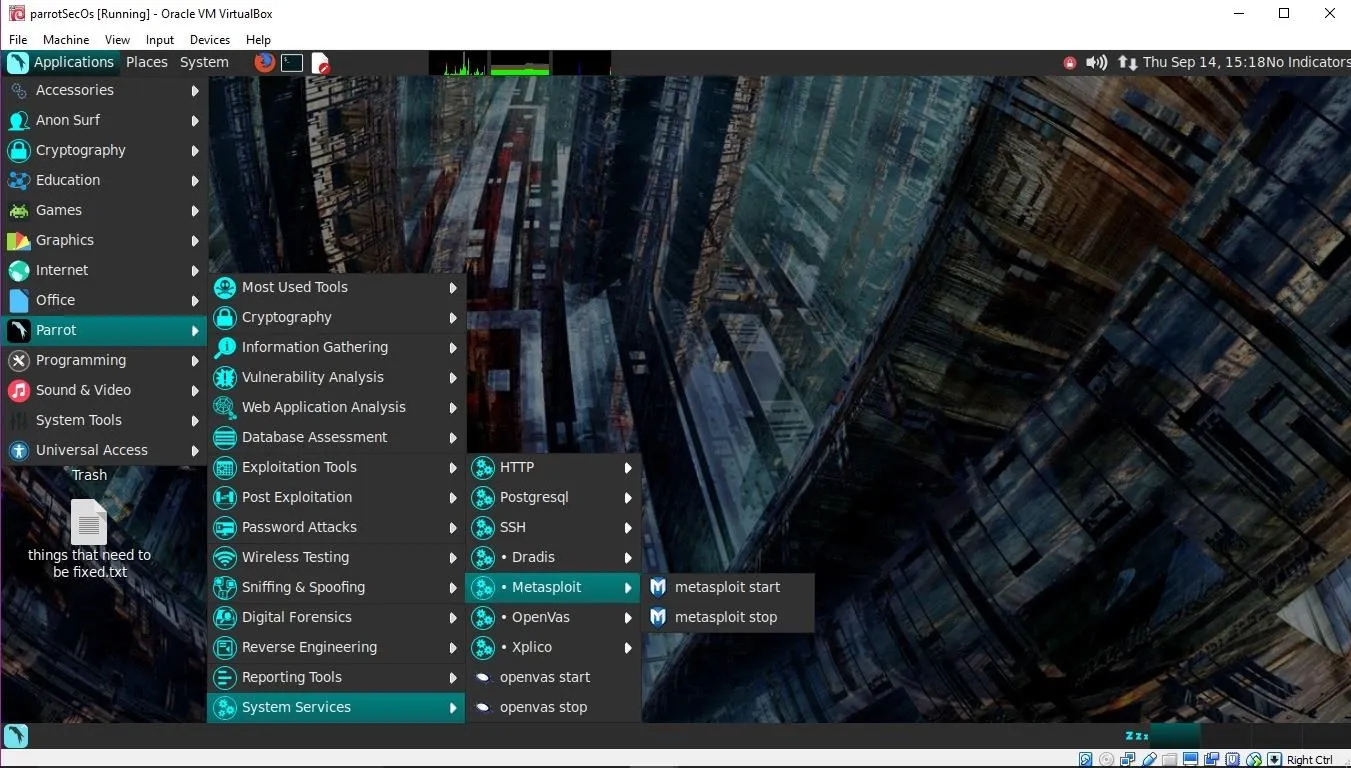Open Postgresql services submenu
The image size is (1351, 768).
(553, 497)
